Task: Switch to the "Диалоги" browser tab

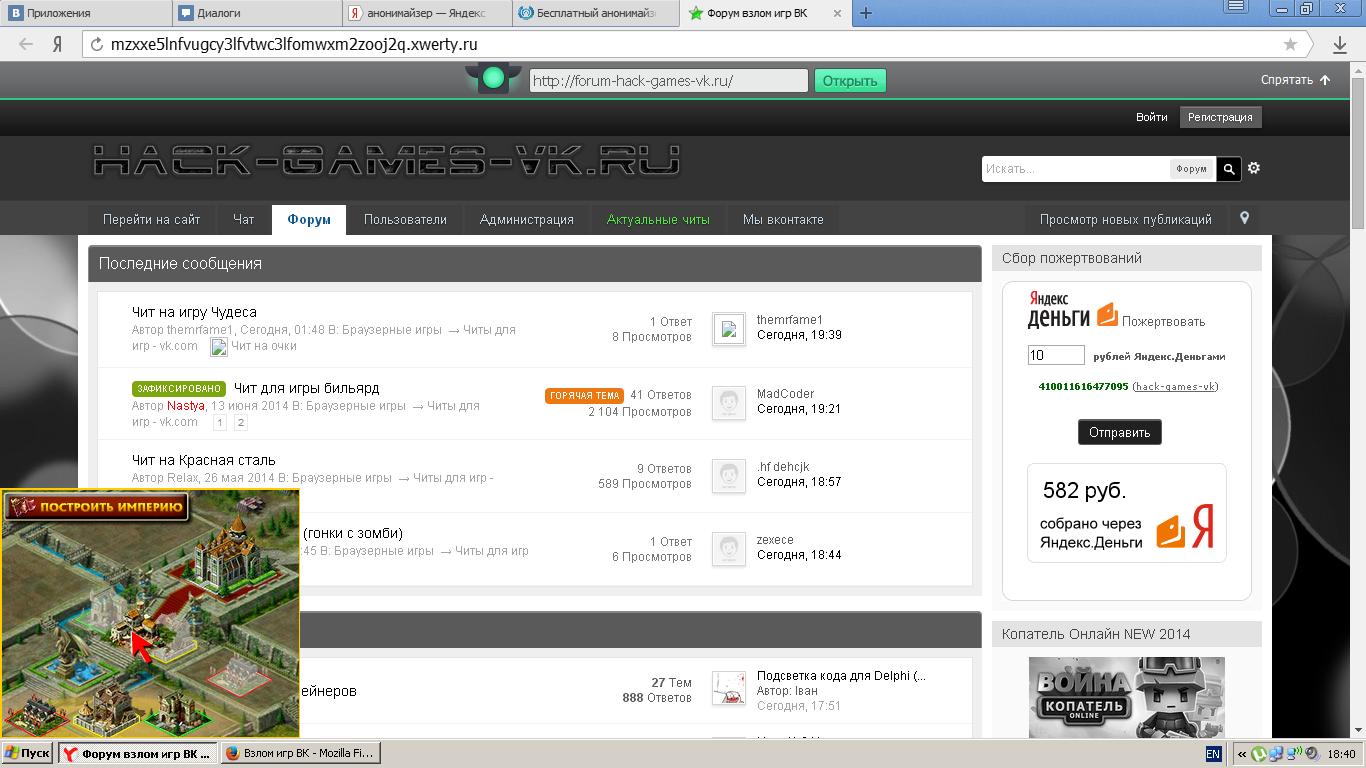Action: tap(257, 13)
